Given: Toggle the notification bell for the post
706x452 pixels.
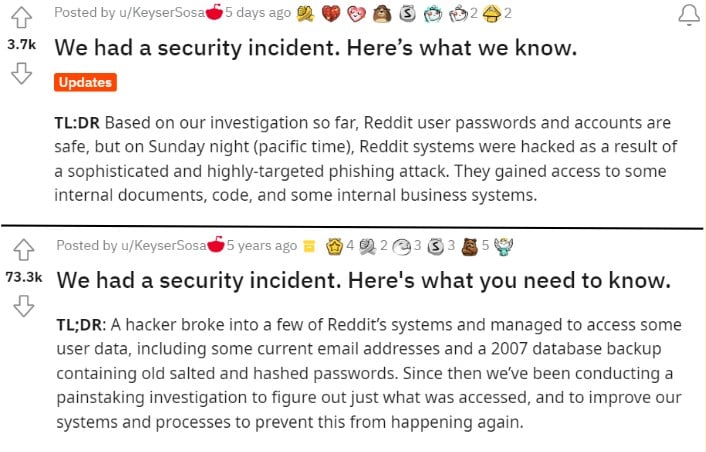Looking at the screenshot, I should pos(689,15).
